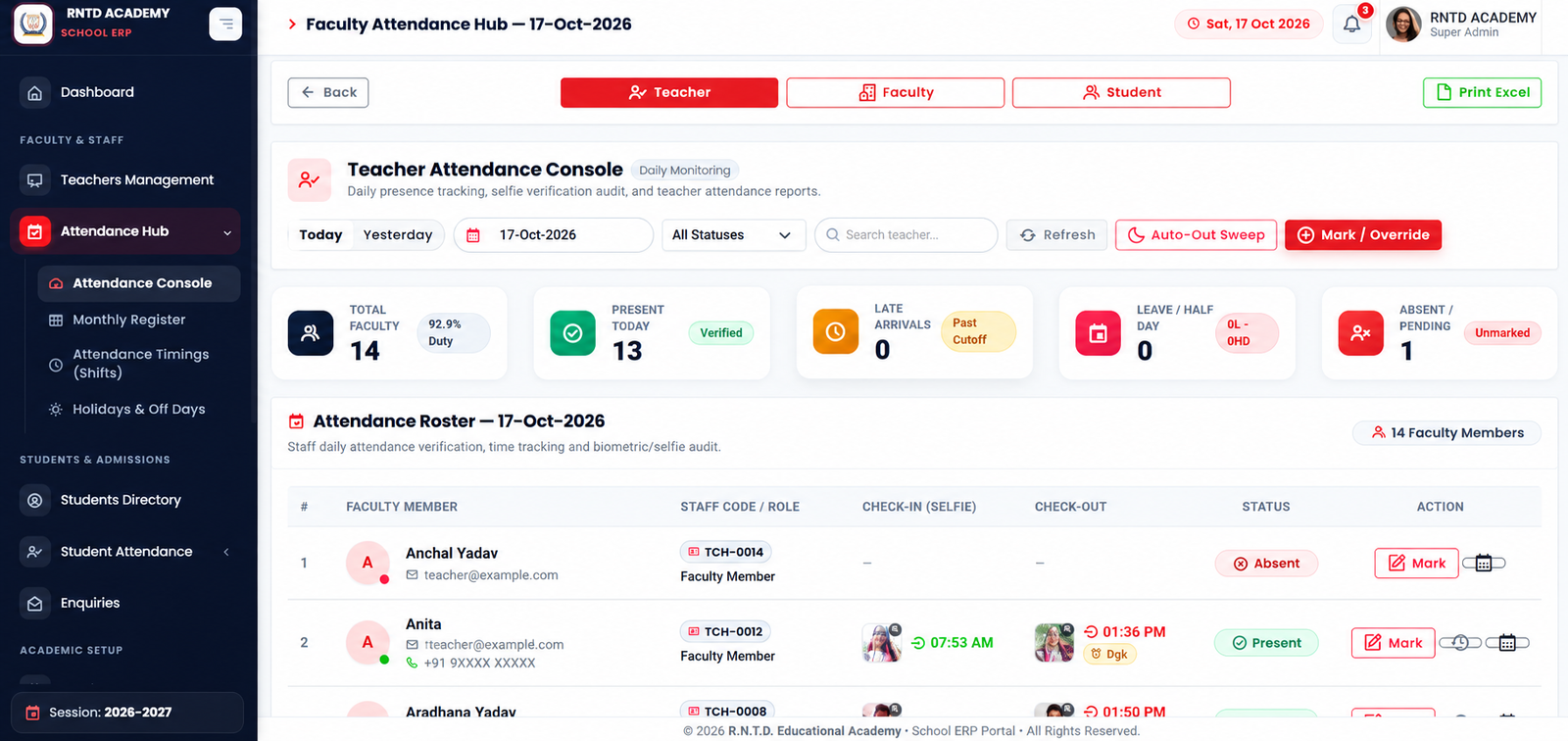
Task: Open Attendance Timings (Shifts)
Action: pos(139,364)
